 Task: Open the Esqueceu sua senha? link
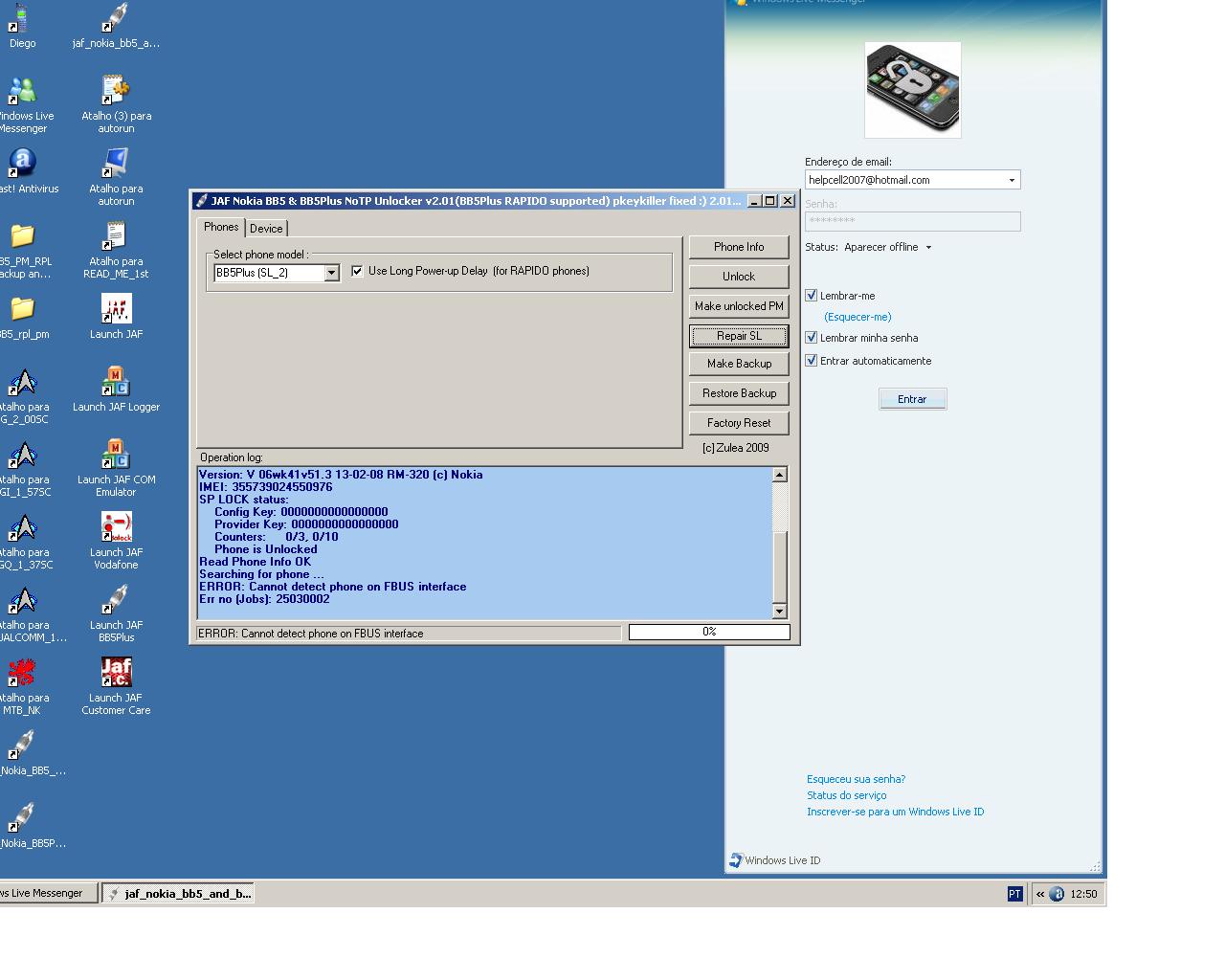point(856,779)
